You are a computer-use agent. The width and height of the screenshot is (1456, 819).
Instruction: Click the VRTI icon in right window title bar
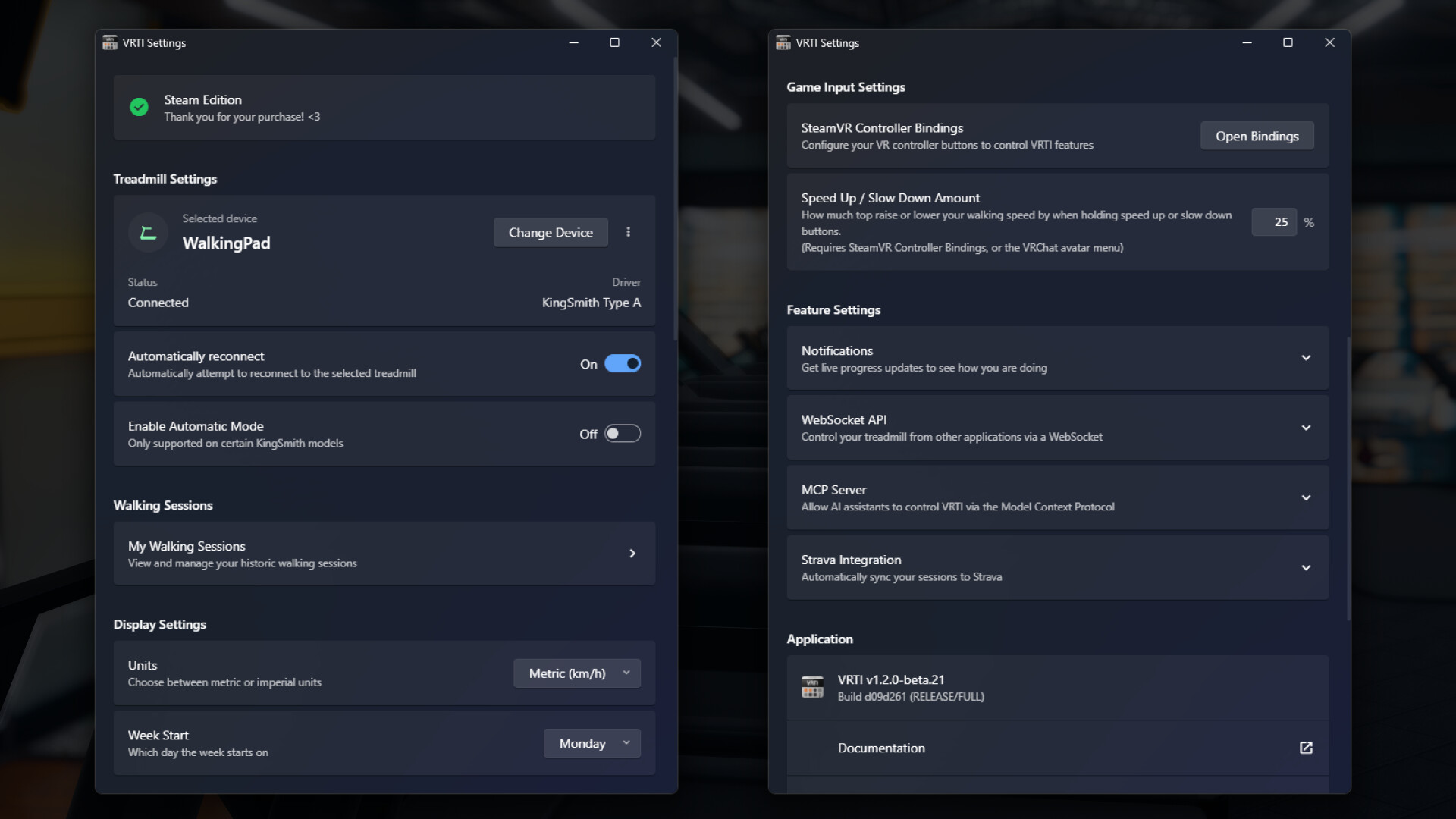point(783,42)
